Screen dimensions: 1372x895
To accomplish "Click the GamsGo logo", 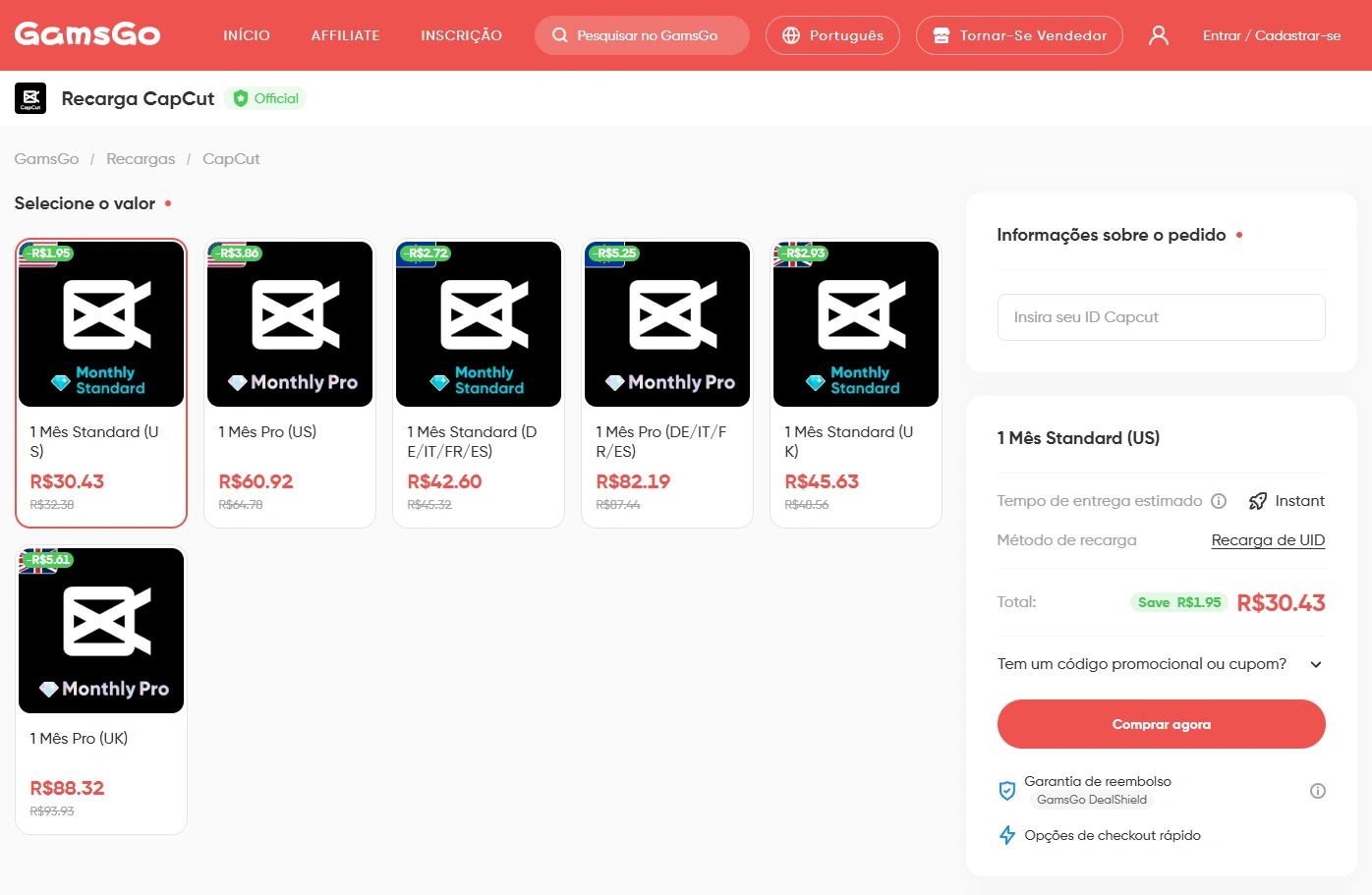I will [87, 34].
